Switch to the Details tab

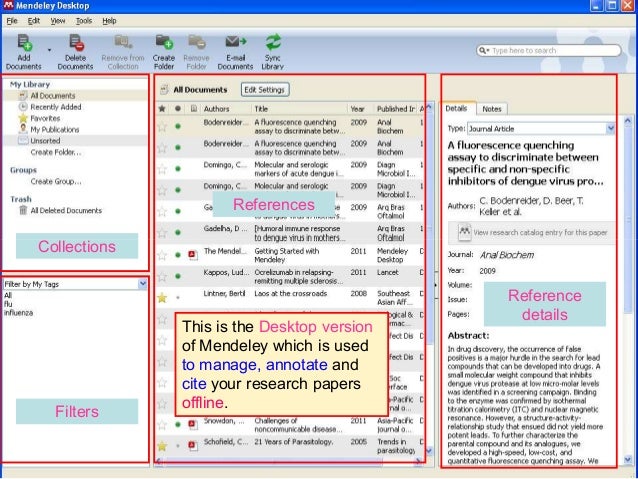tap(456, 108)
